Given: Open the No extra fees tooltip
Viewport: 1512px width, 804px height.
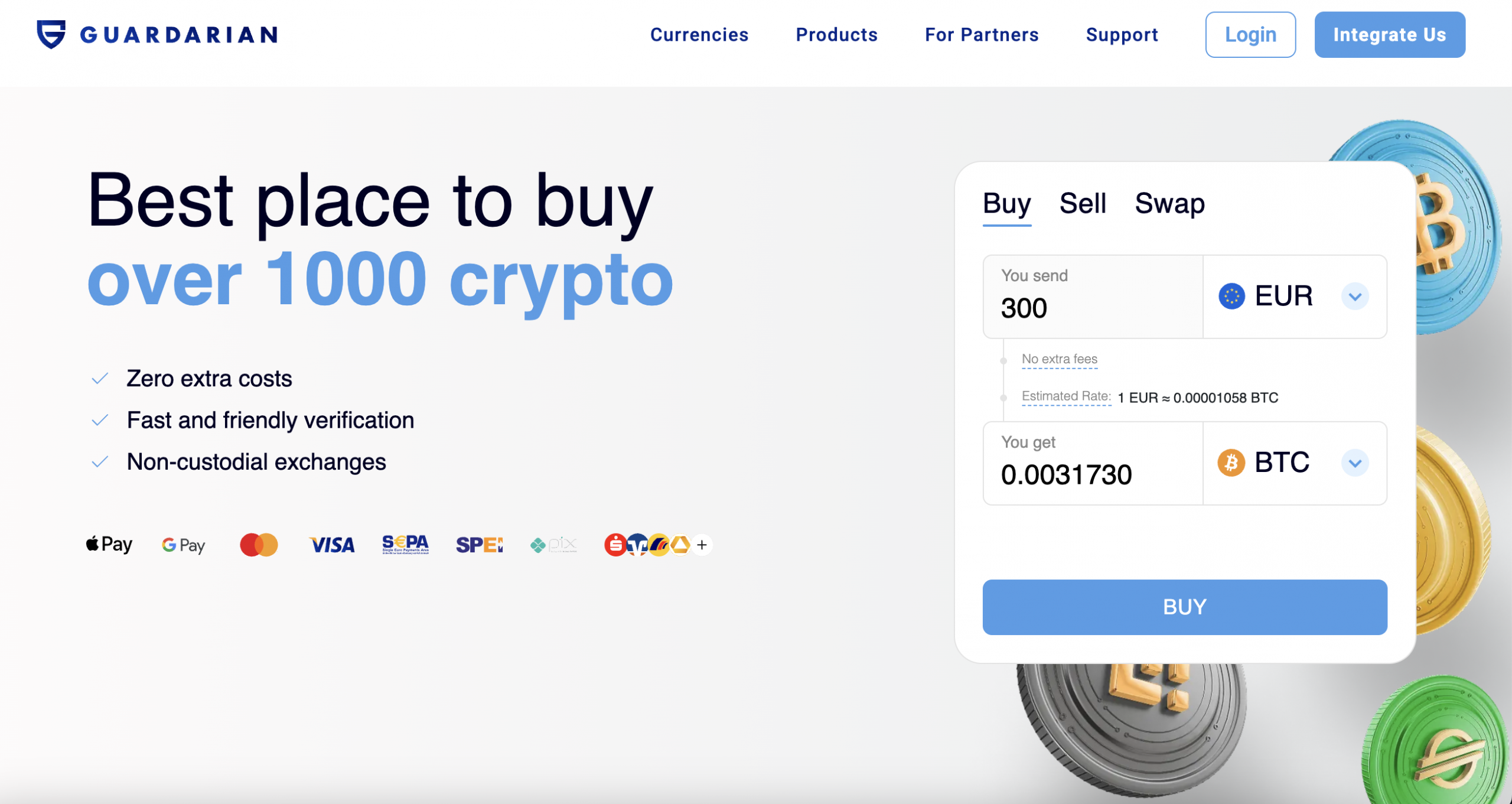Looking at the screenshot, I should pos(1060,359).
